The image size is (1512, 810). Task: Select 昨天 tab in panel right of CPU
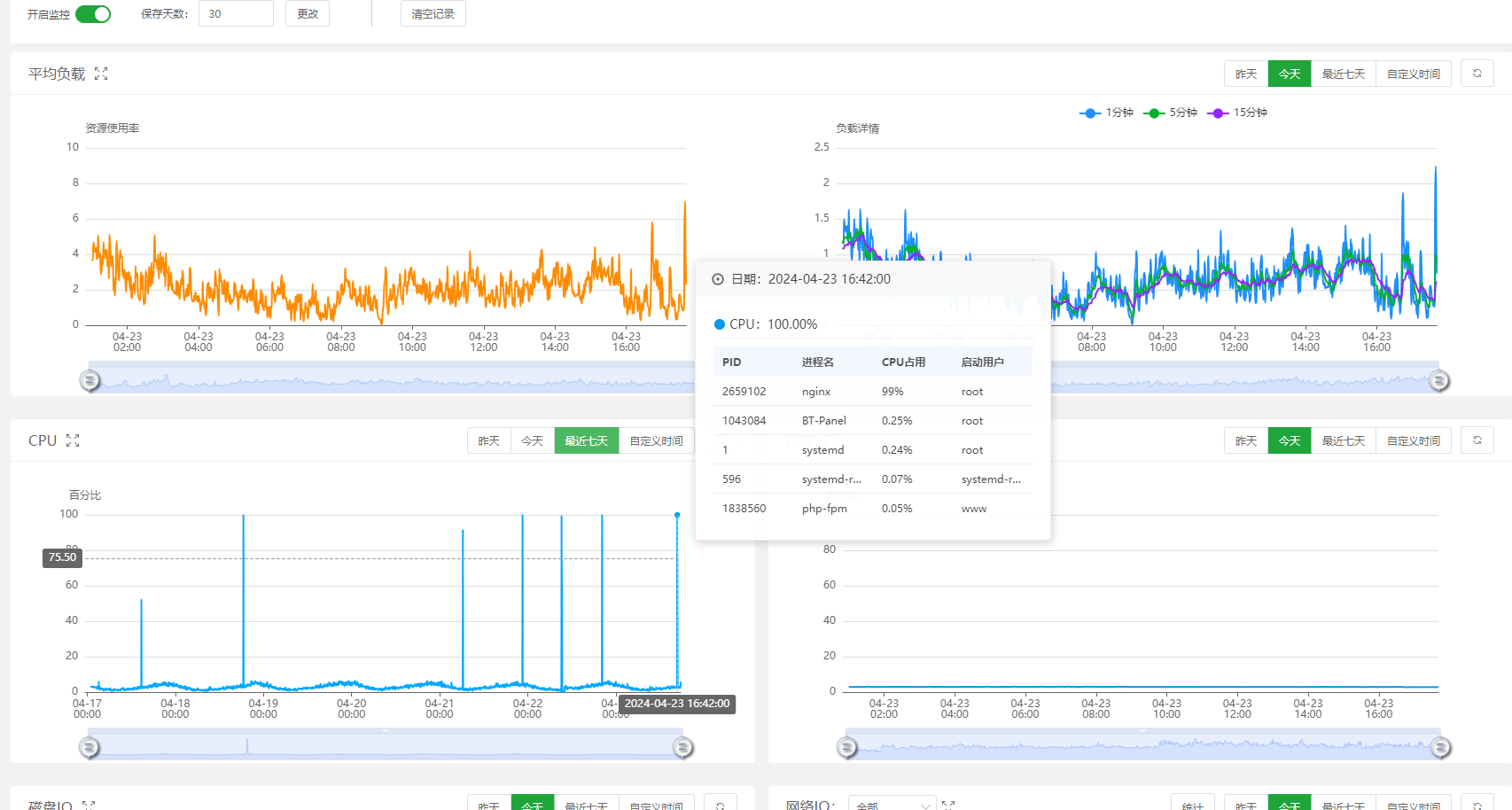click(x=1246, y=440)
